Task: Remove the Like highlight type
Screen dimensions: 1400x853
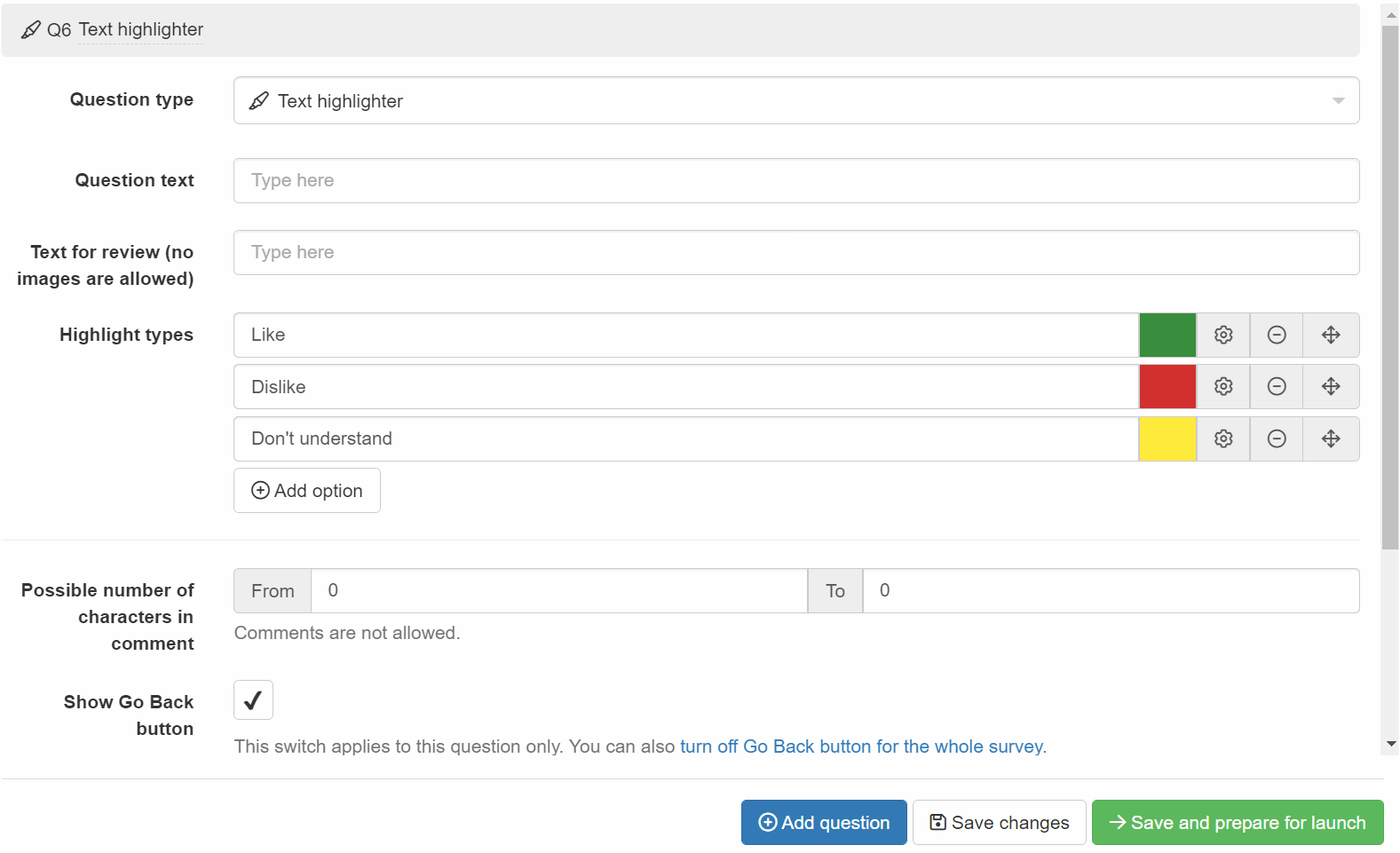Action: point(1277,335)
